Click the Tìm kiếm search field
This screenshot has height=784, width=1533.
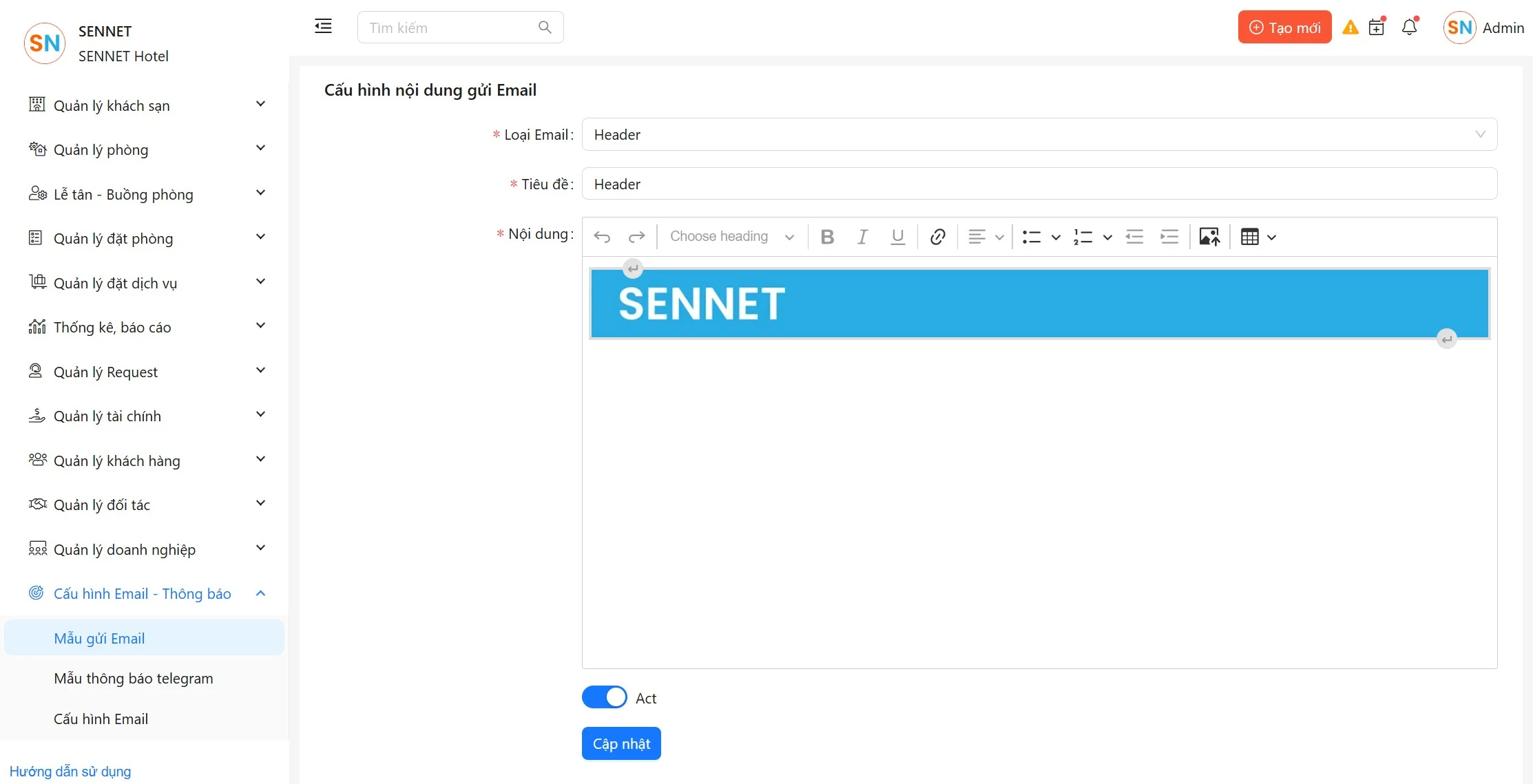tap(451, 28)
